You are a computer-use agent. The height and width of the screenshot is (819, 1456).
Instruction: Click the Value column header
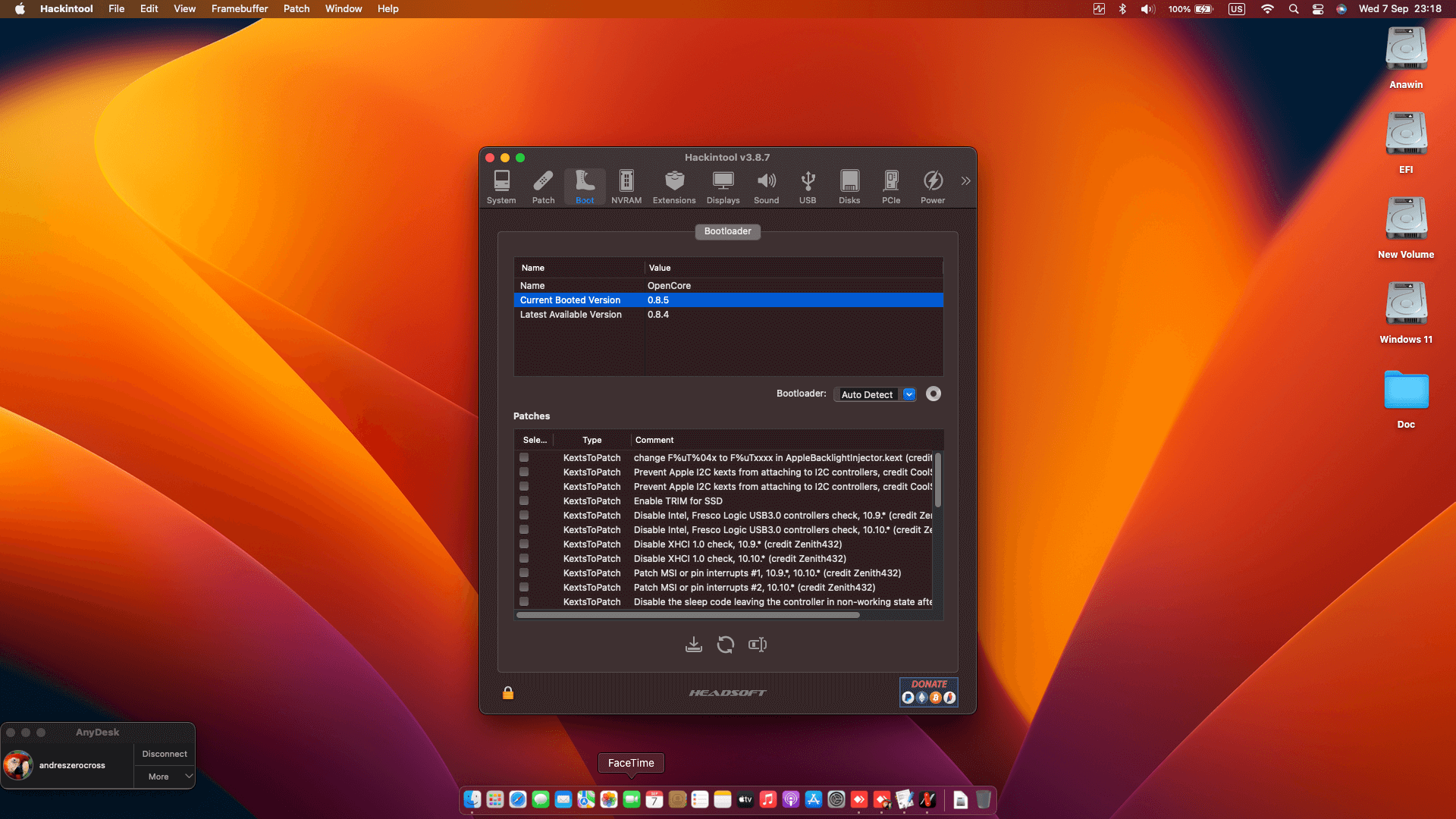793,268
